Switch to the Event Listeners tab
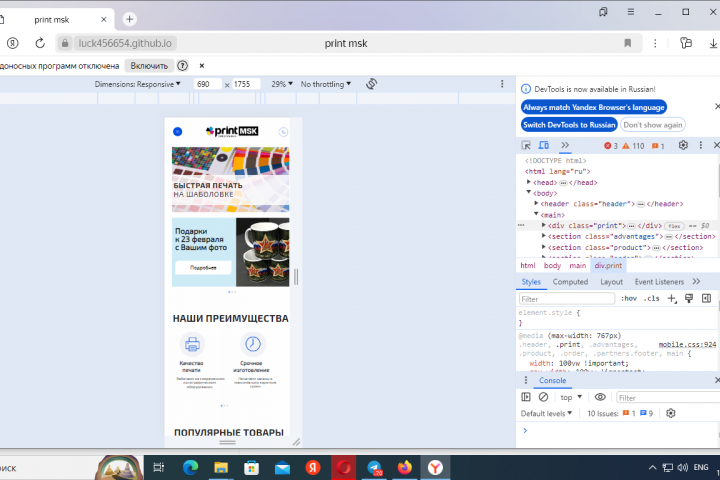Viewport: 720px width, 480px height. tap(659, 282)
